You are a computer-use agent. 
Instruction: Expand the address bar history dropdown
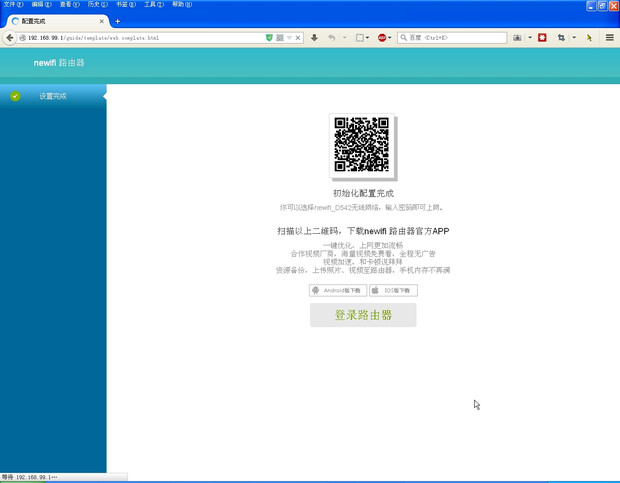point(289,38)
